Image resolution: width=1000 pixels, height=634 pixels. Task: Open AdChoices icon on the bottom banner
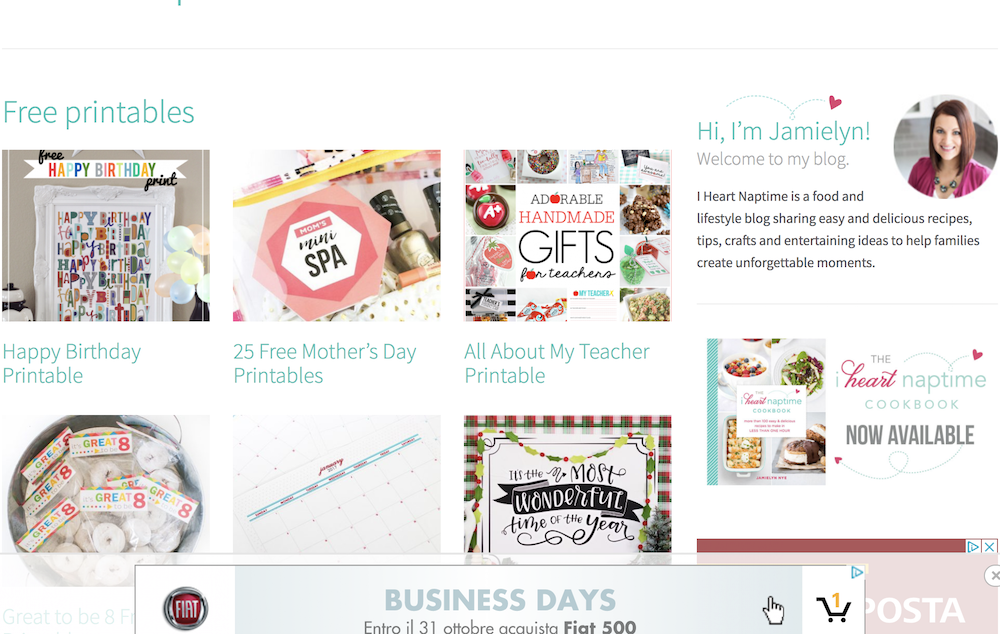point(857,572)
